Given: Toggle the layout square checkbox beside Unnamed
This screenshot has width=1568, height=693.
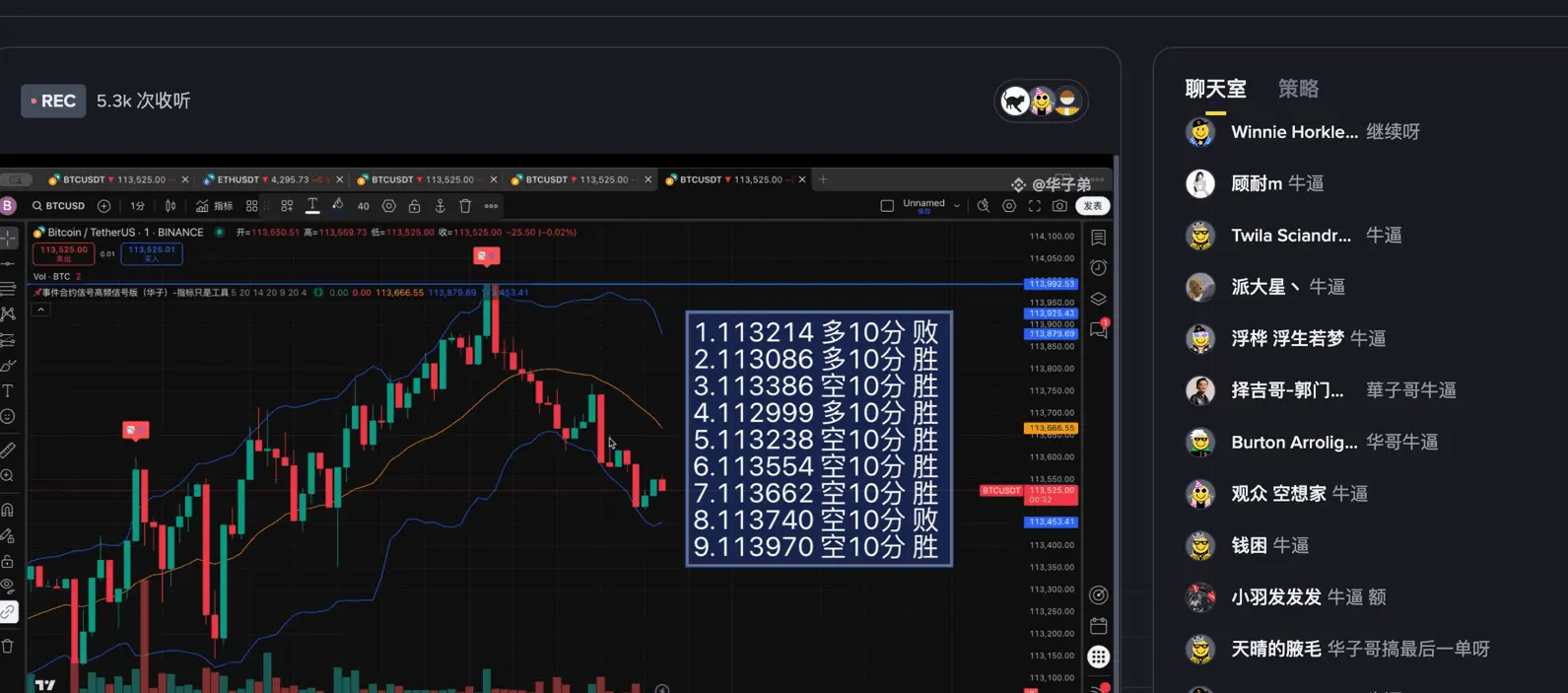Looking at the screenshot, I should (887, 206).
